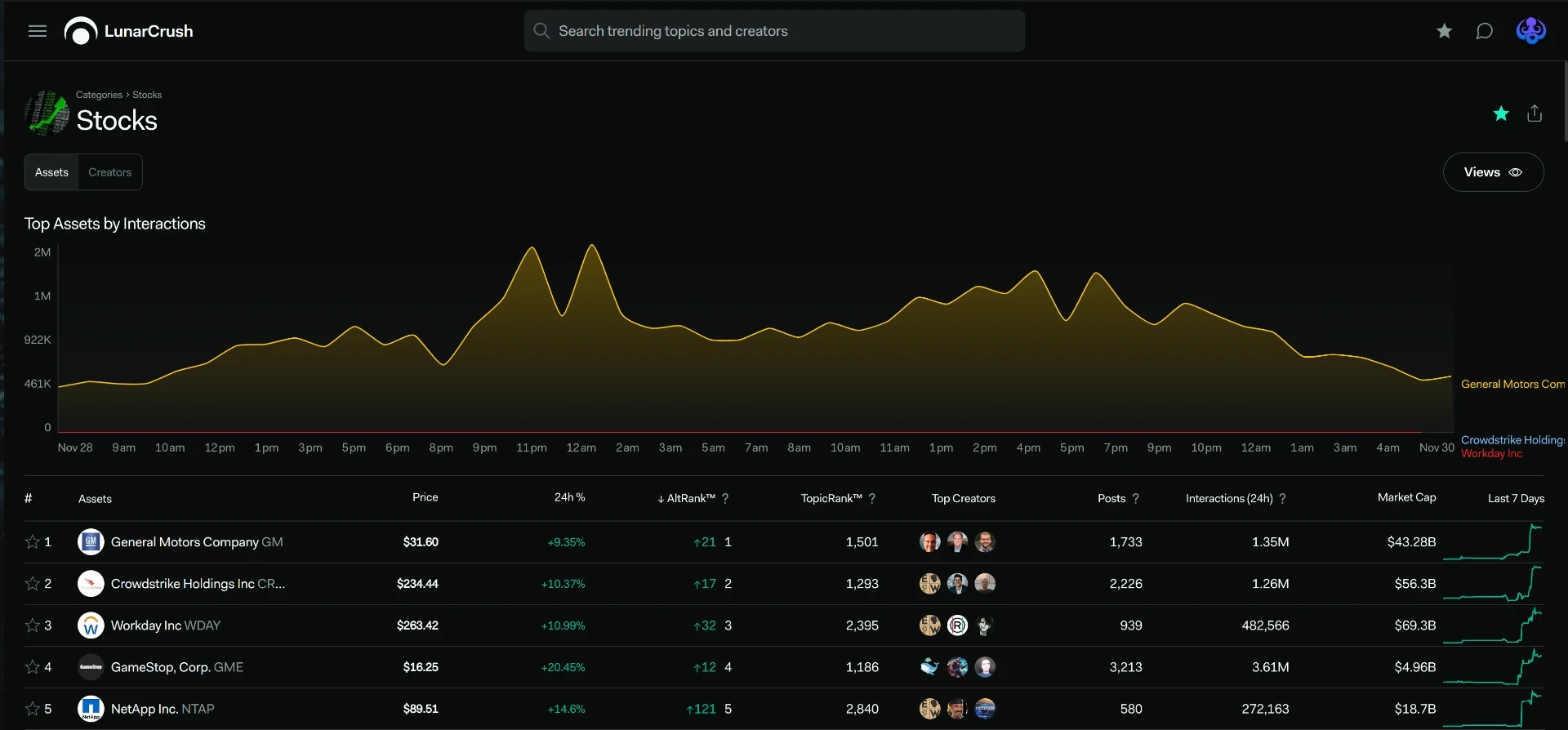
Task: Click the Categories breadcrumb link
Action: (x=99, y=95)
